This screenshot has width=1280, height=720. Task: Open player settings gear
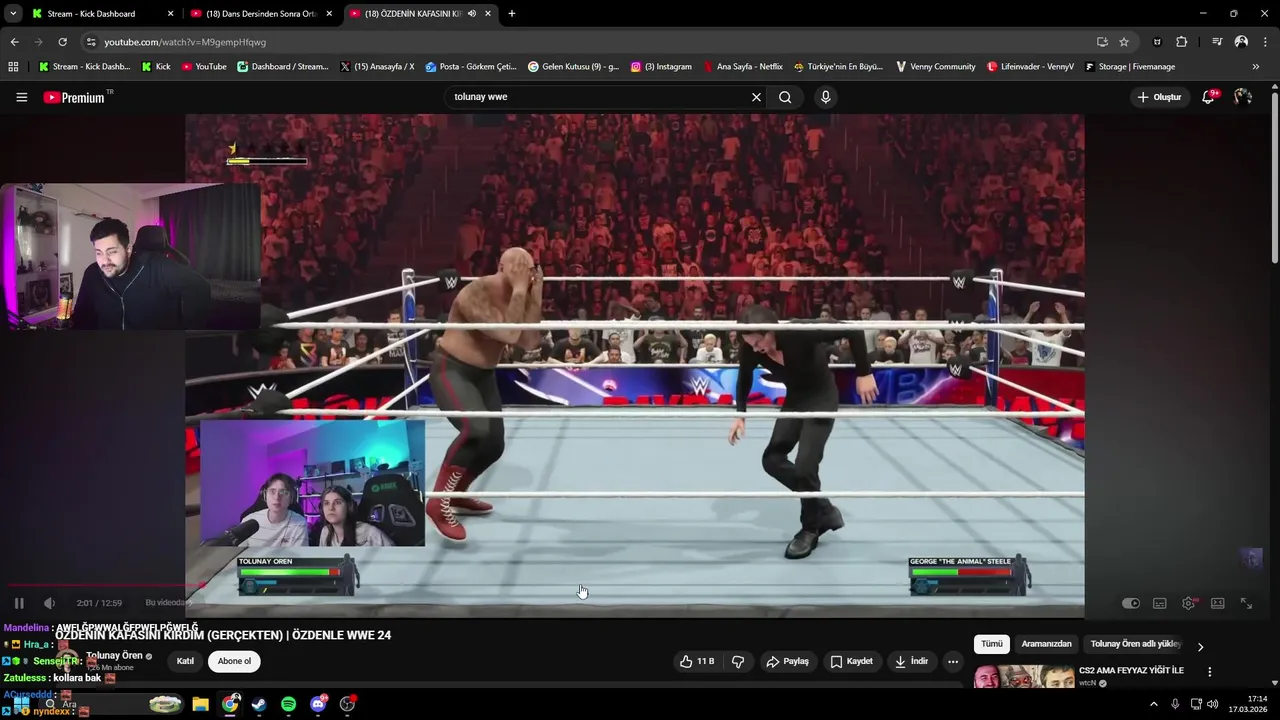click(1189, 603)
